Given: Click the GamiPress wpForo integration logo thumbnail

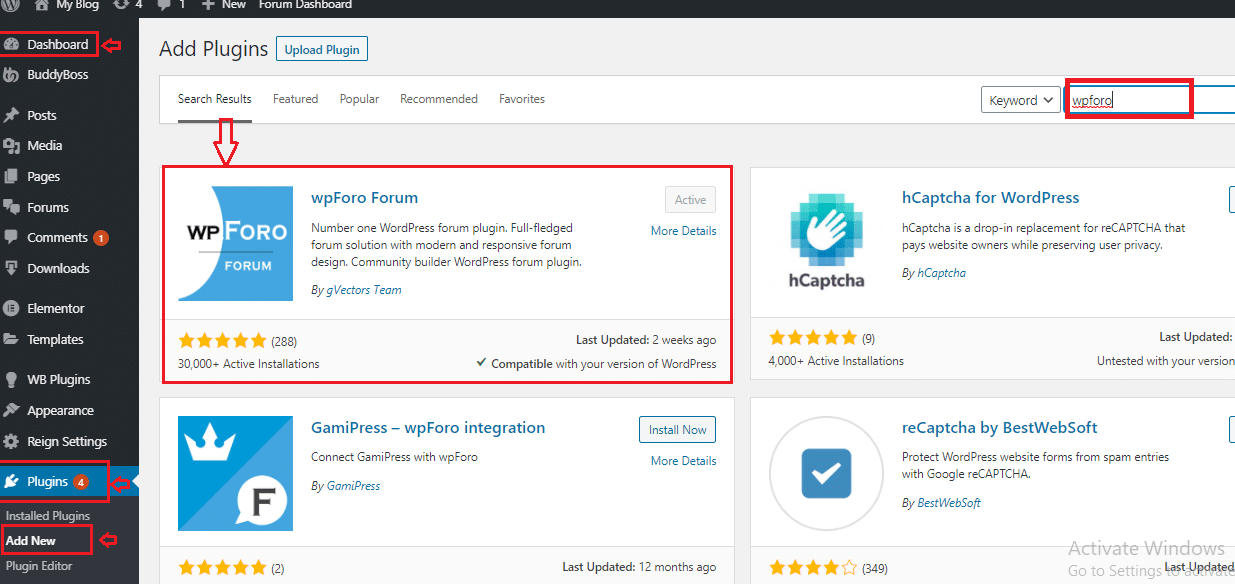Looking at the screenshot, I should 235,473.
